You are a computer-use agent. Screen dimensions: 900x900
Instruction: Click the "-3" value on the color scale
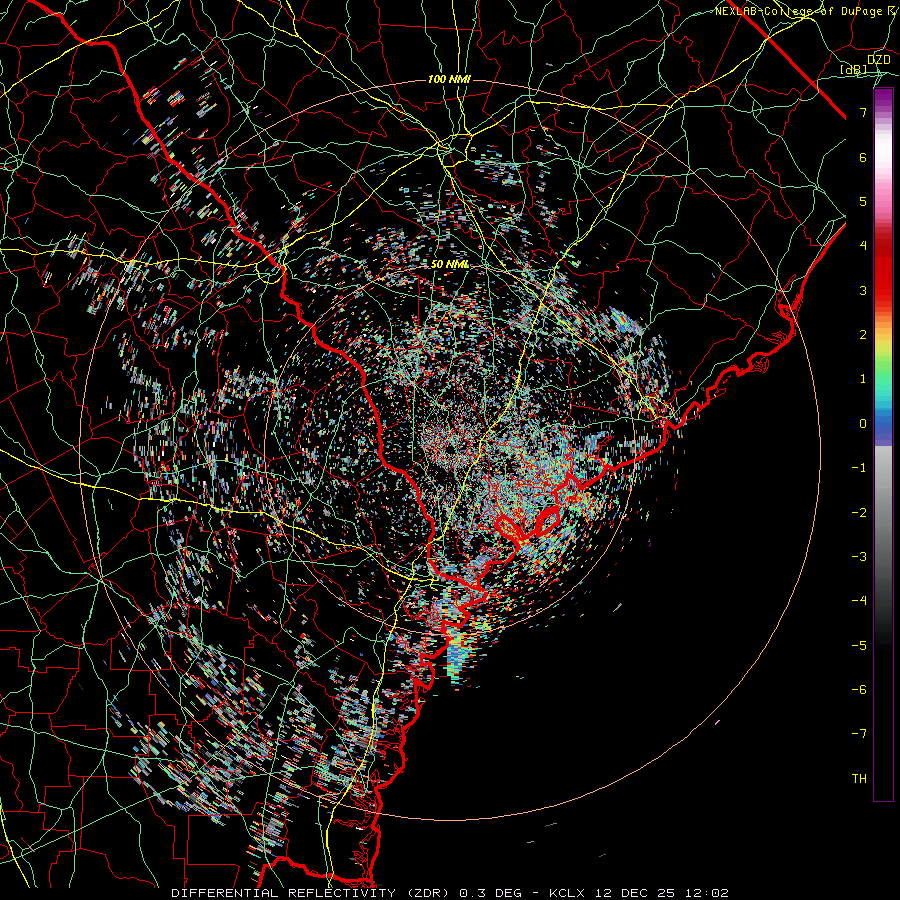coord(859,556)
